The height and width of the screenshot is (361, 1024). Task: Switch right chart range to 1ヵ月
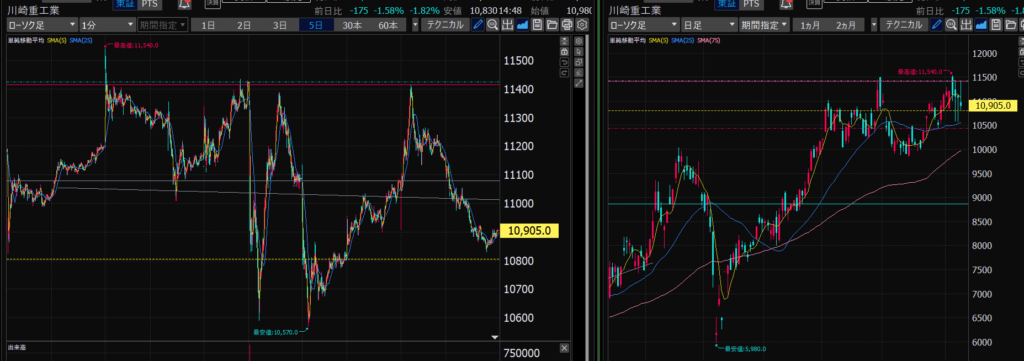[810, 25]
